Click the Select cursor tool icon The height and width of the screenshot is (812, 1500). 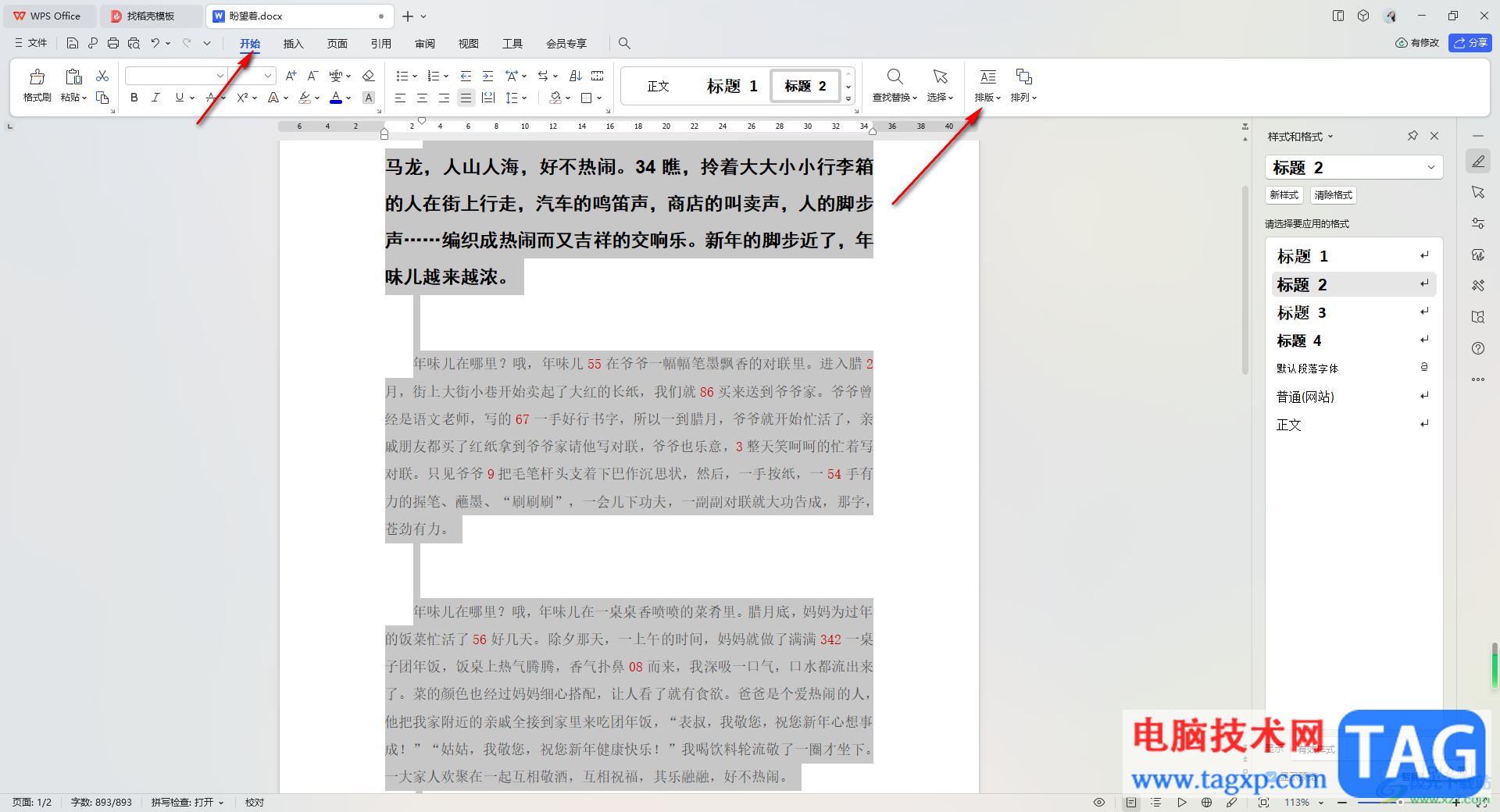(x=940, y=77)
